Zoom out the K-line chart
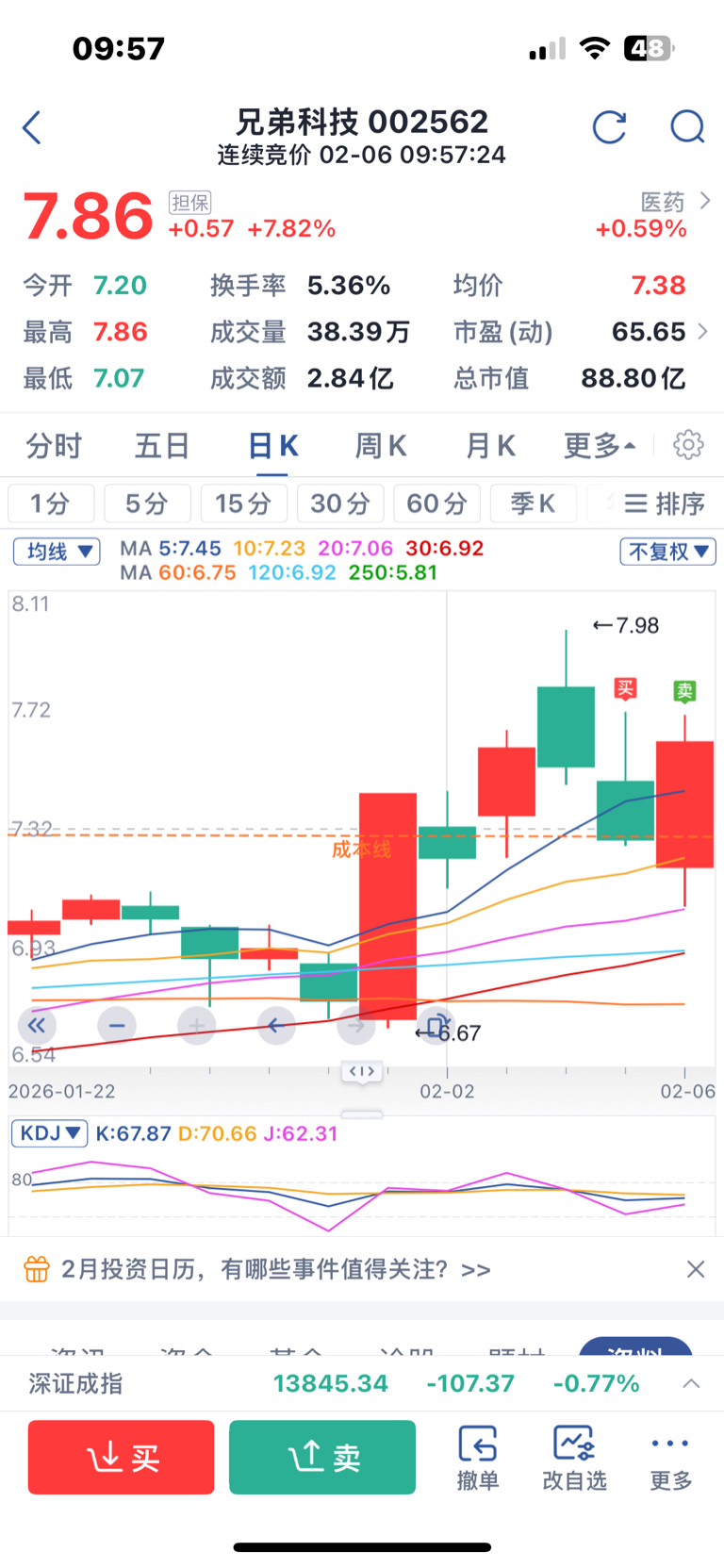The image size is (724, 1568). (x=117, y=1025)
